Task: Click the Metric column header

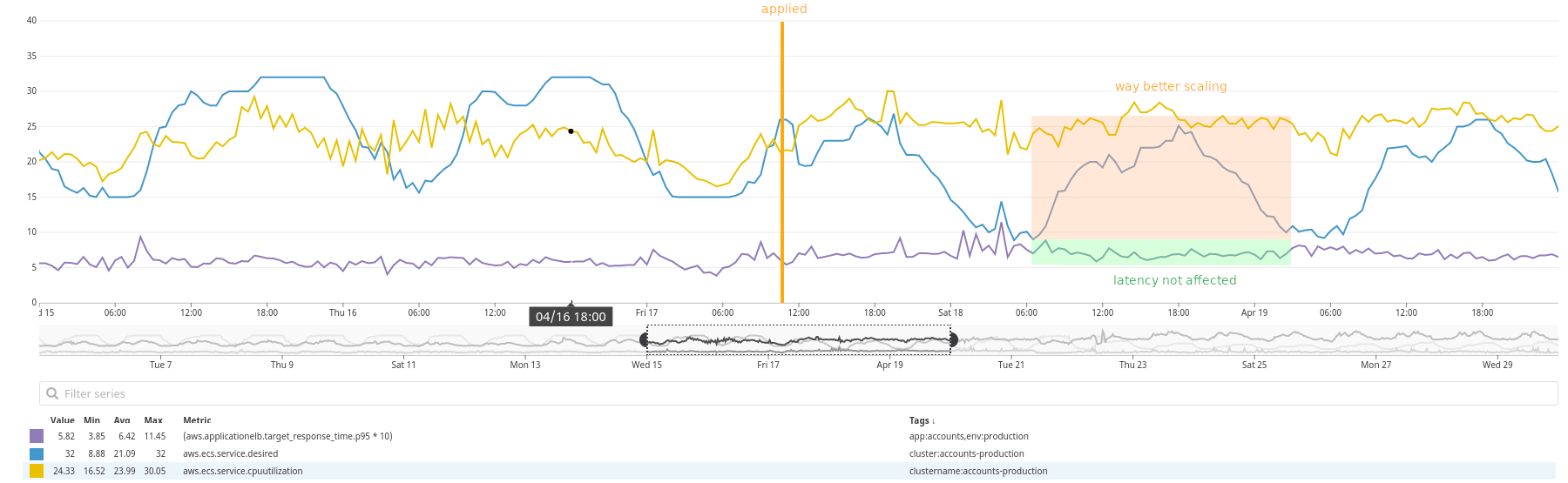Action: 197,420
